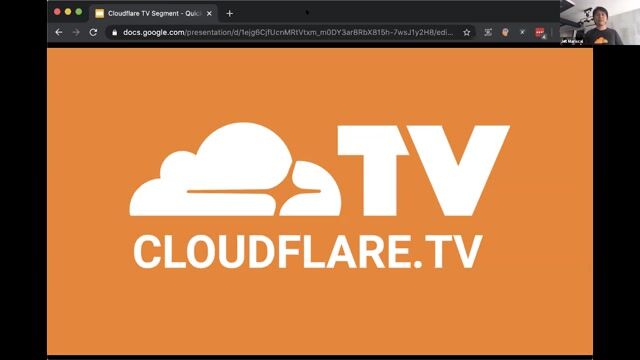
Task: Click the green fullscreen window button
Action: 79,12
